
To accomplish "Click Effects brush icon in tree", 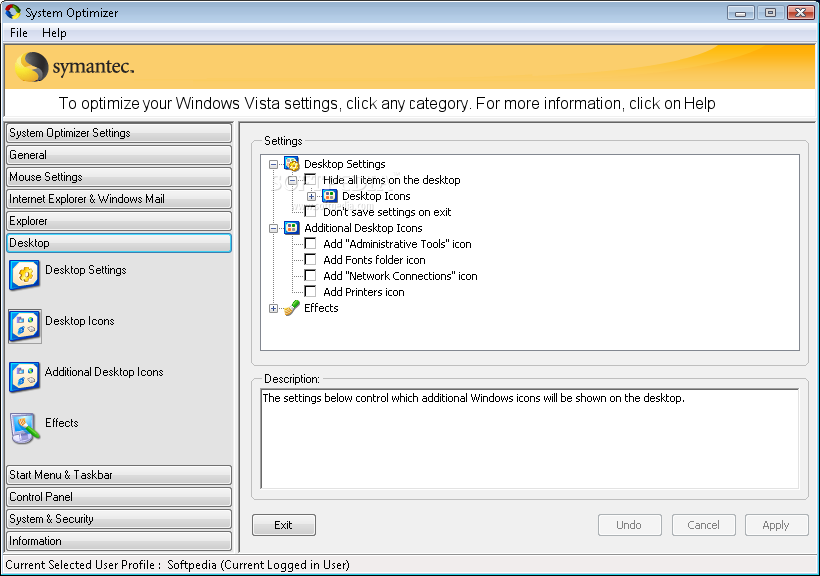I will coord(292,308).
